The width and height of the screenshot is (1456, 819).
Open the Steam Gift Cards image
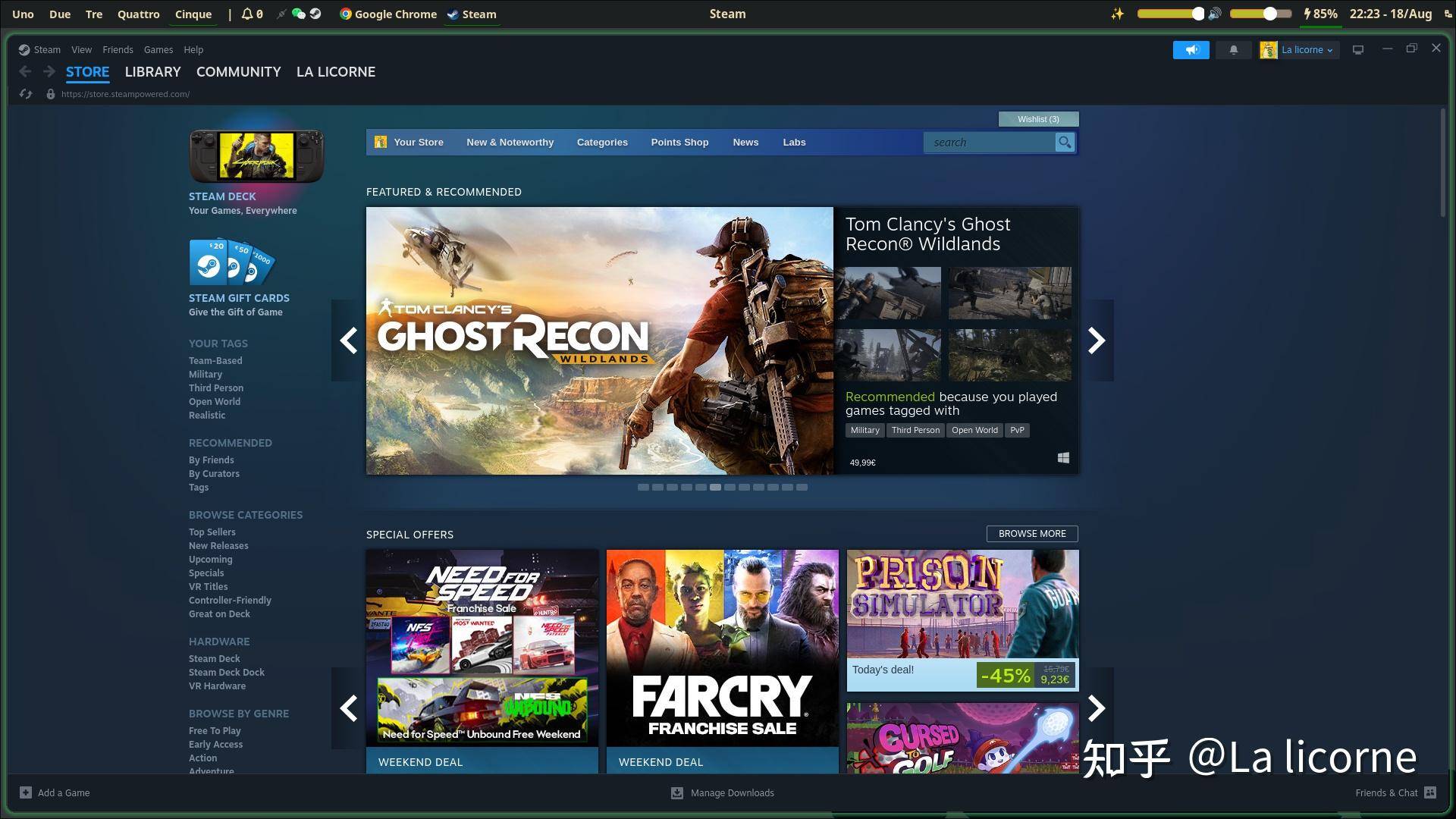(x=231, y=262)
